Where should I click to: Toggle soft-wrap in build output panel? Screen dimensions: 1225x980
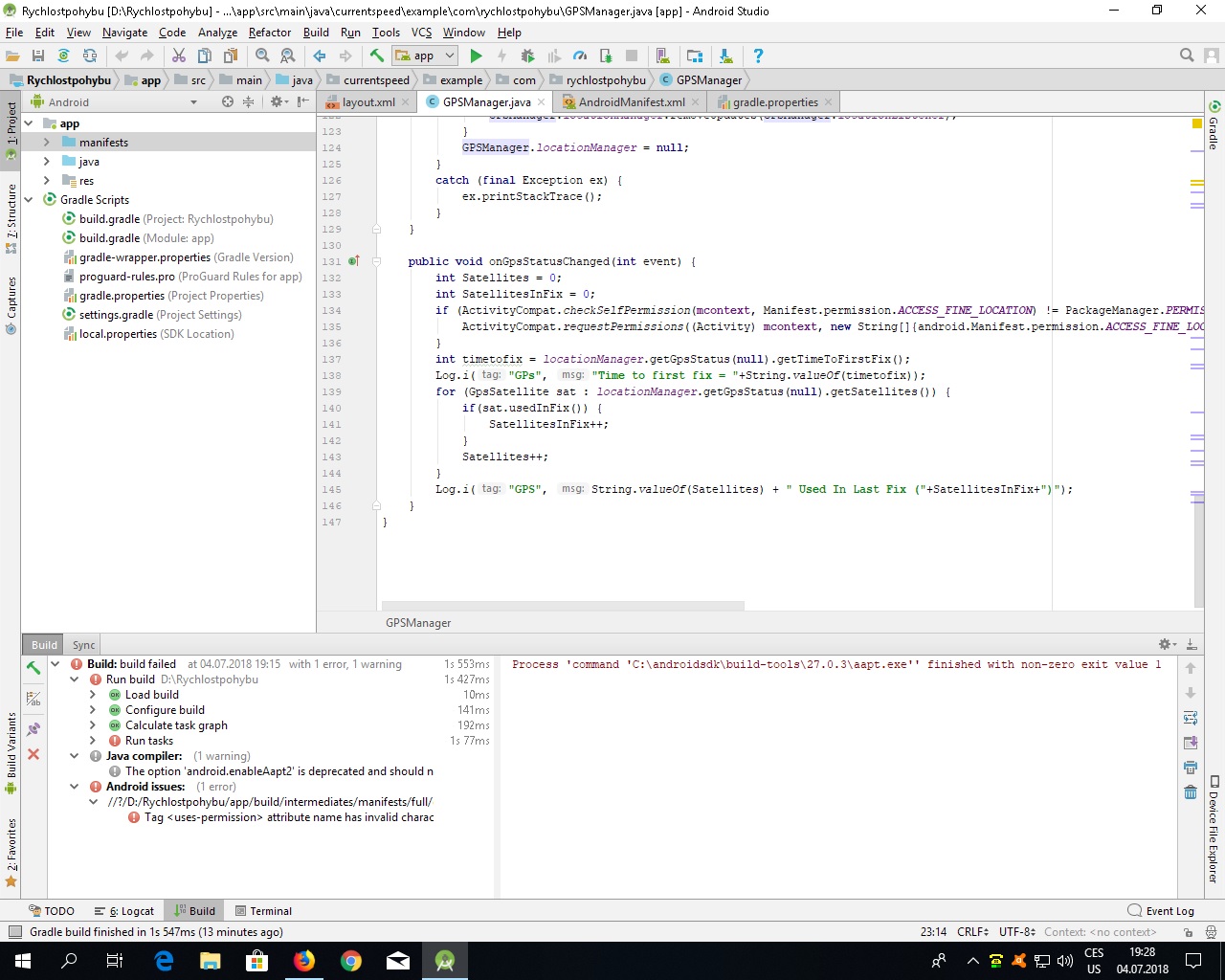coord(1191,718)
